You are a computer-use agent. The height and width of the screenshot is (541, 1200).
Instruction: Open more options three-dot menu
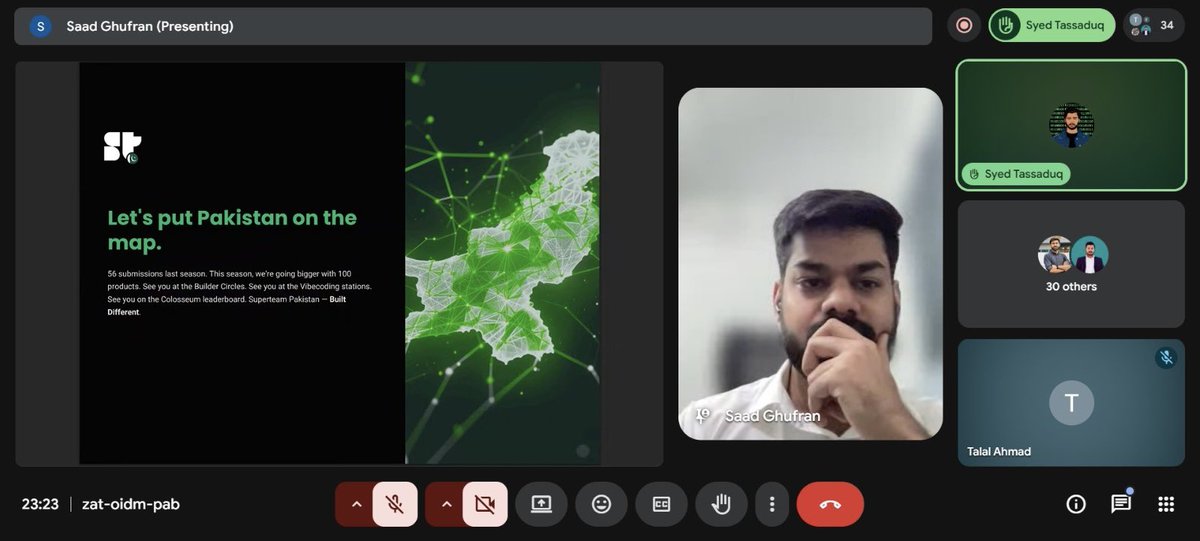771,504
